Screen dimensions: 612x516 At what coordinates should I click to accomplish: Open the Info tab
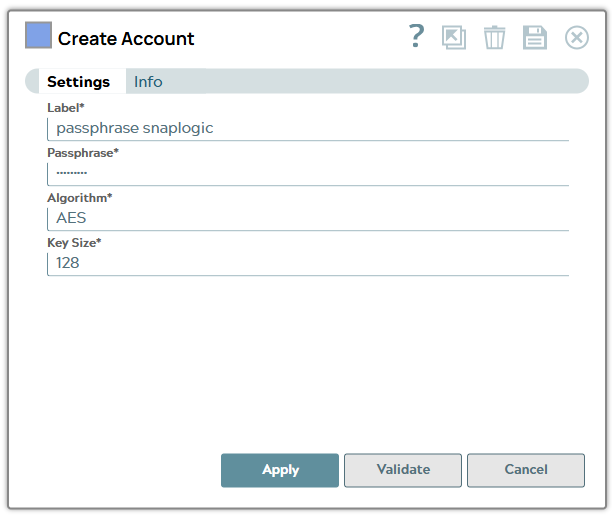pyautogui.click(x=148, y=82)
